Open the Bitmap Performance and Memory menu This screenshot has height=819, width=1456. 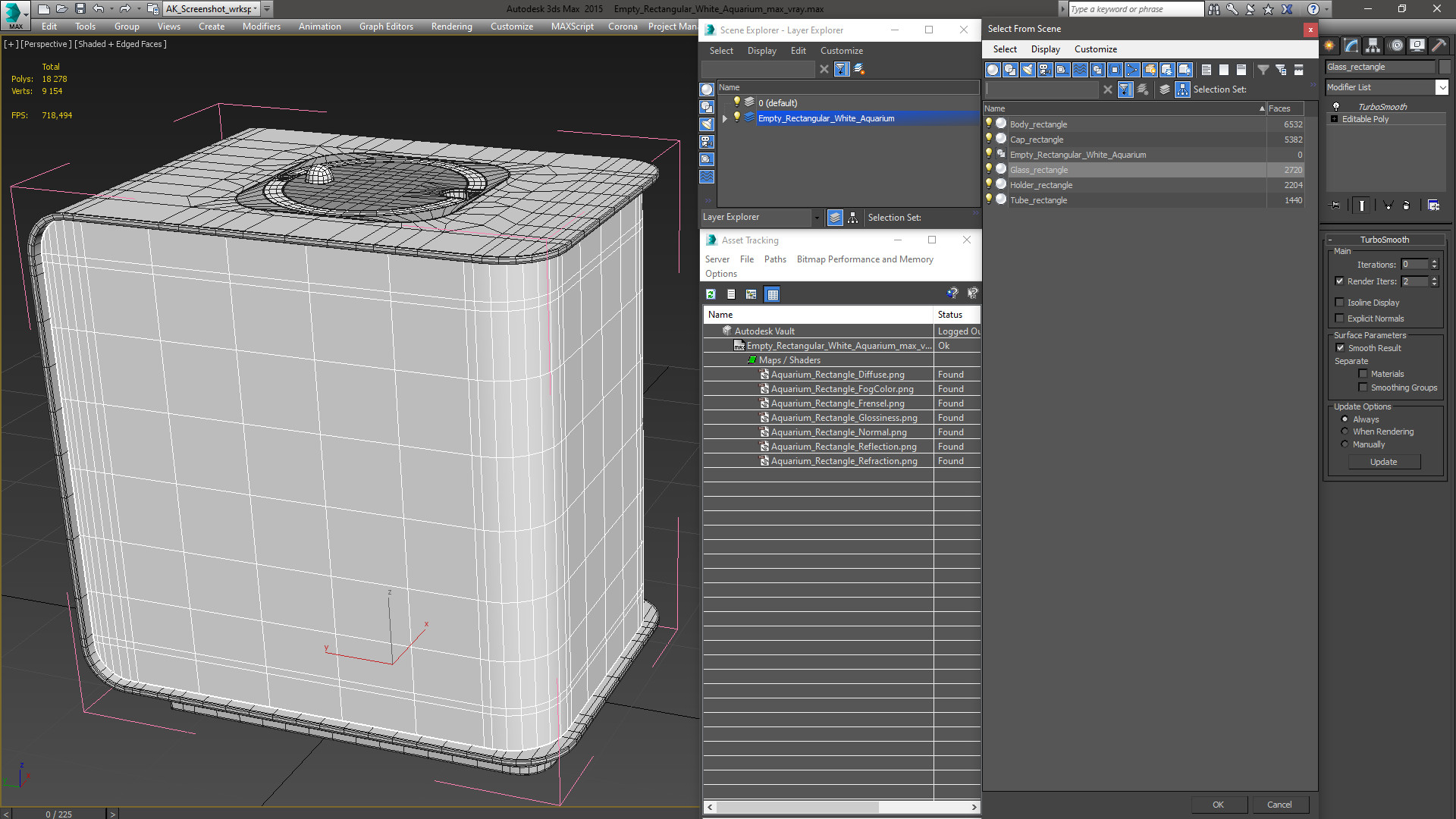coord(864,259)
